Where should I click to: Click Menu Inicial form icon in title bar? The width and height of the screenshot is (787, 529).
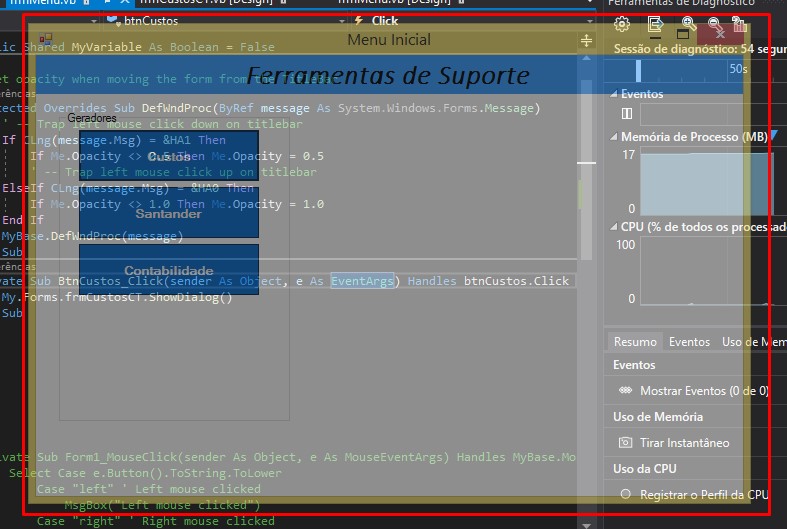[x=46, y=39]
